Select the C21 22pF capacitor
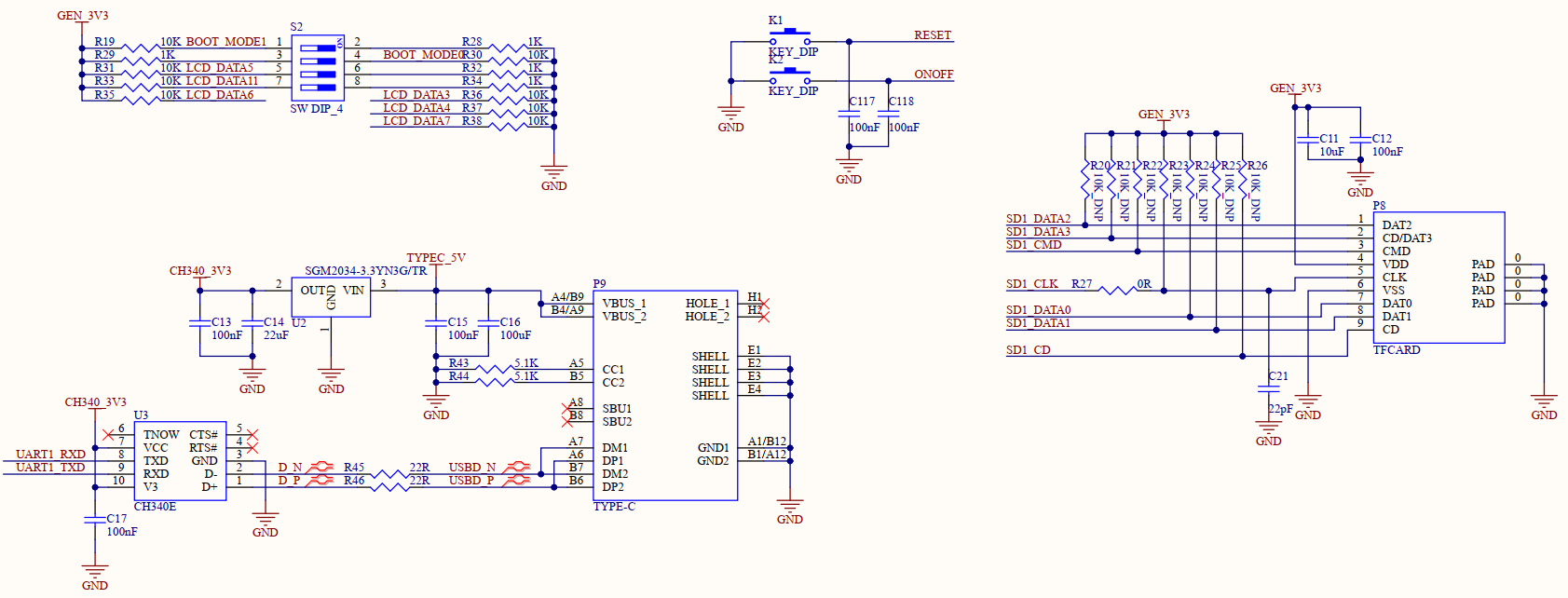The width and height of the screenshot is (1568, 598). tap(1268, 388)
